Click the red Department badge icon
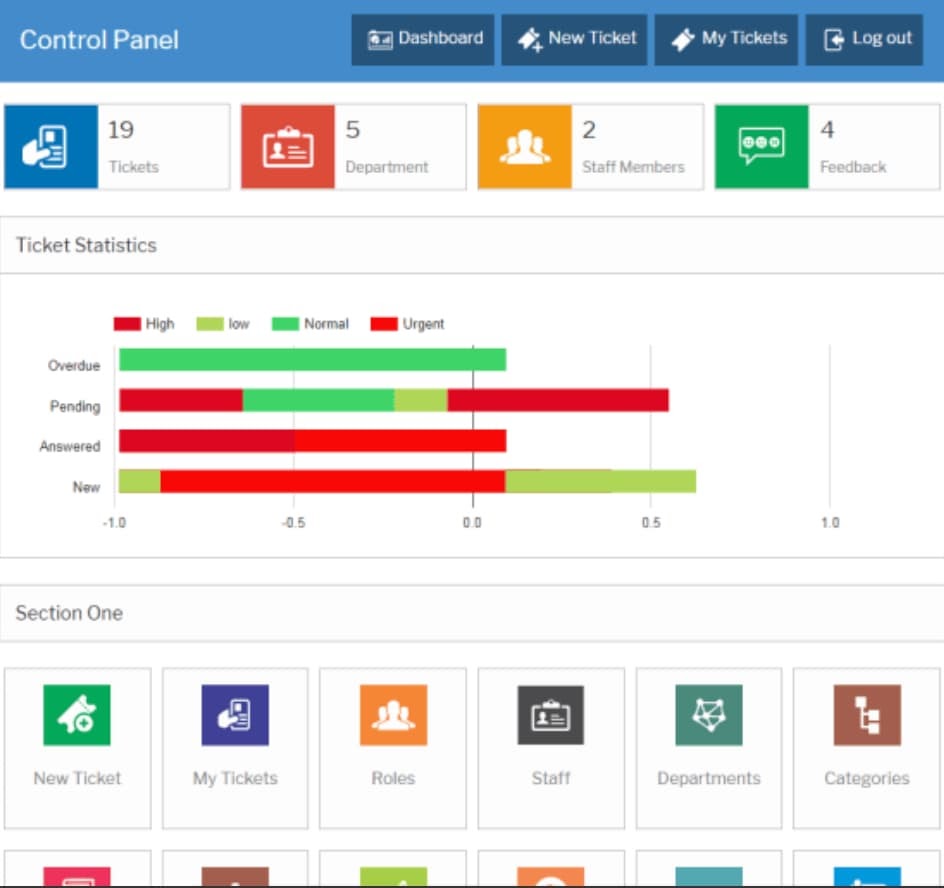944x888 pixels. 288,147
